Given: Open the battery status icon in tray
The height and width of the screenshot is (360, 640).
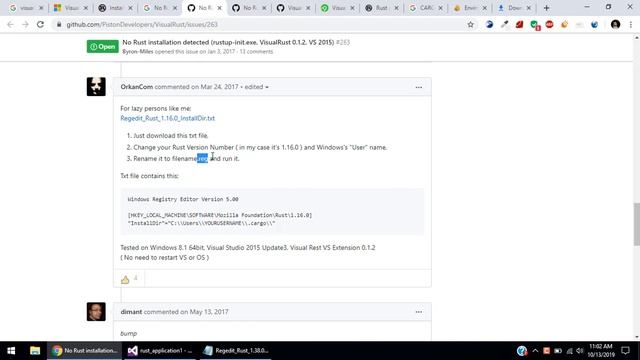Looking at the screenshot, I should (558, 351).
